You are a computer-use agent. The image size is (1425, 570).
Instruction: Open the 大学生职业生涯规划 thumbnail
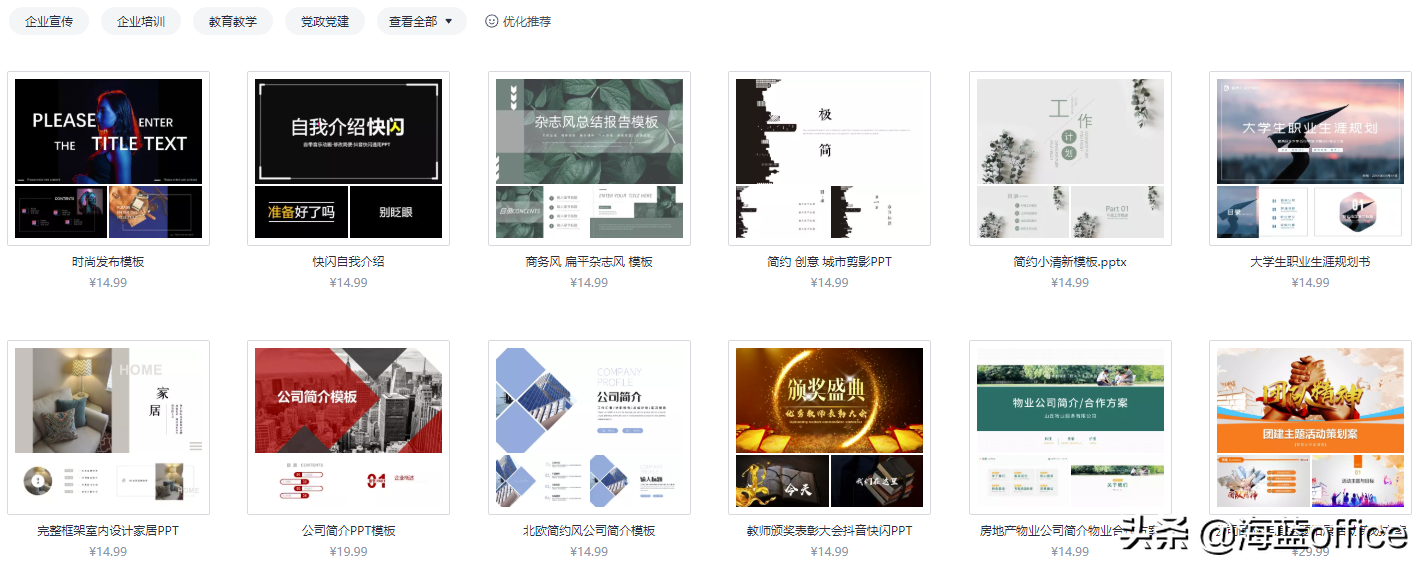pos(1310,158)
